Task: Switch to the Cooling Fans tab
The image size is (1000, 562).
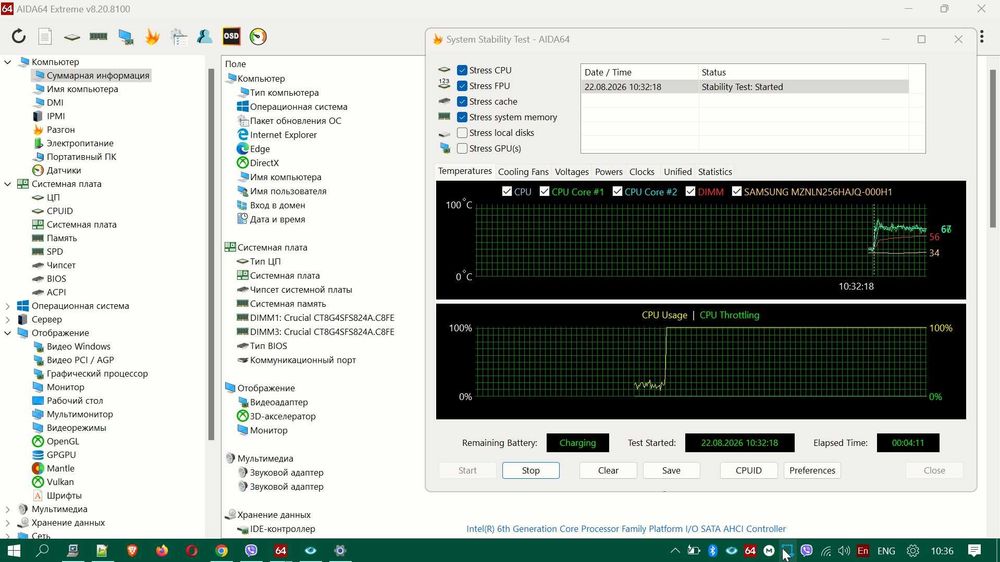Action: 523,172
